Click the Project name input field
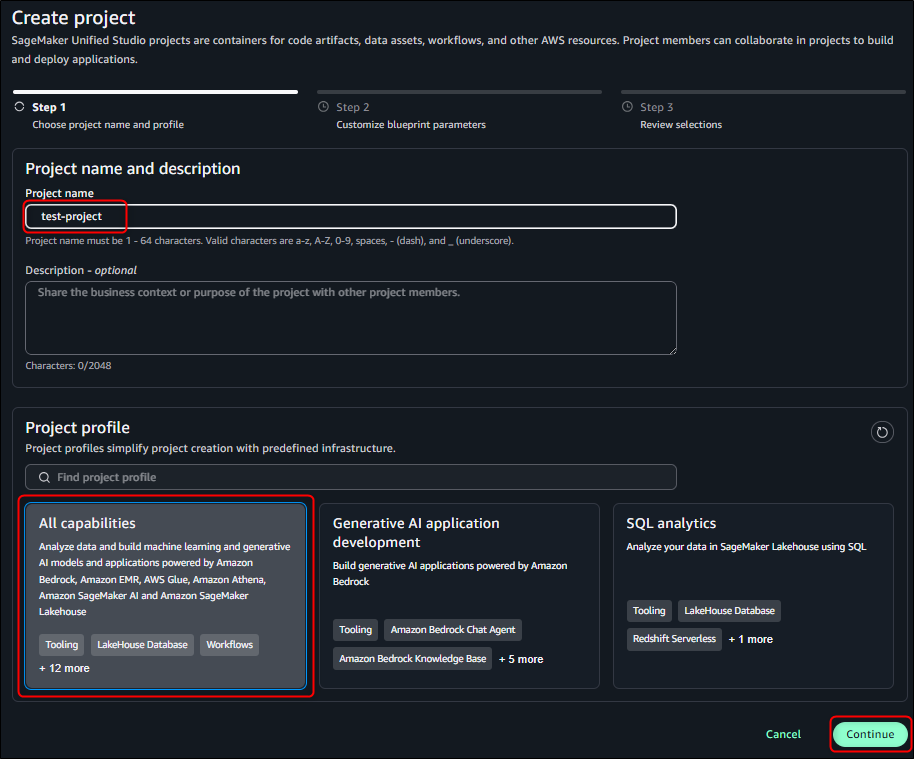Screen dimensions: 914x759 (350, 216)
